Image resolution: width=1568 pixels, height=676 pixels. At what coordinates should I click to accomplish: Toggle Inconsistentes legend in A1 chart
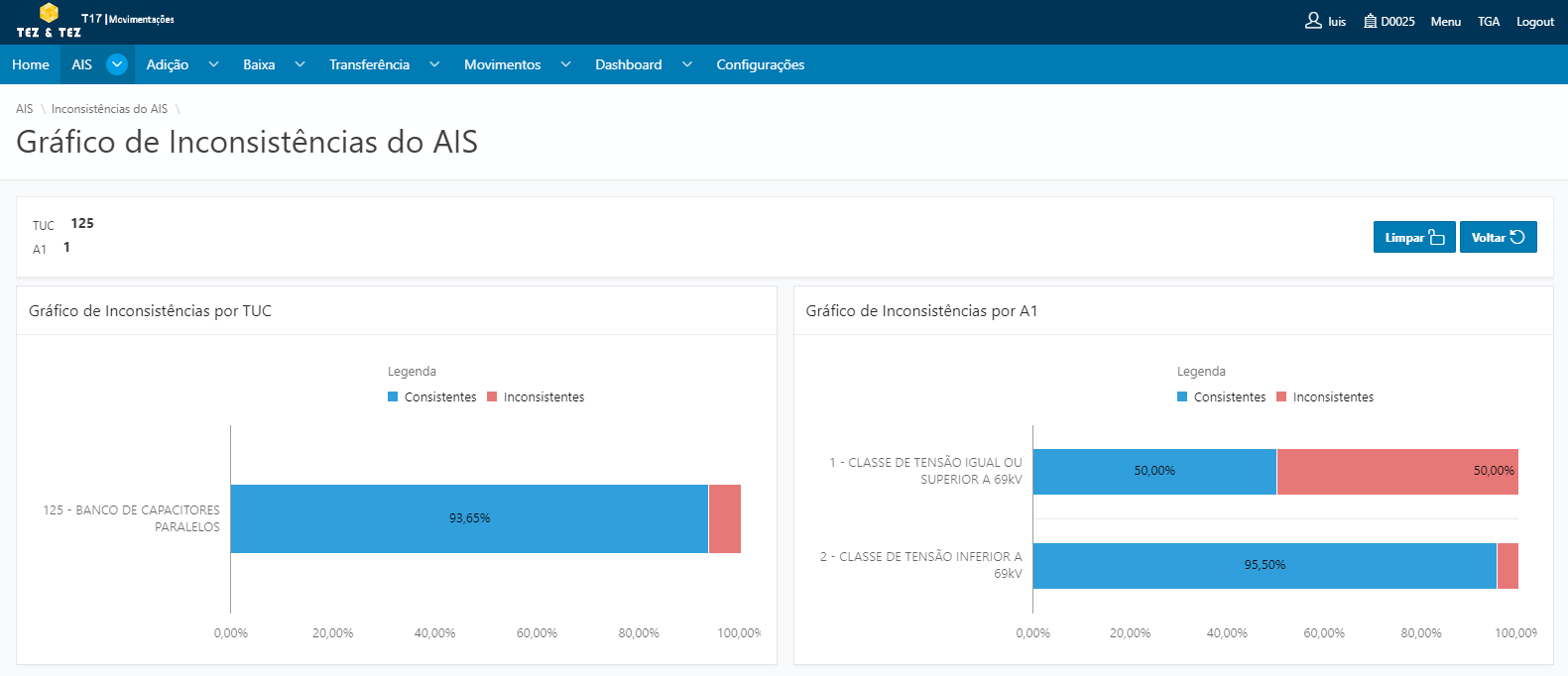click(1325, 397)
